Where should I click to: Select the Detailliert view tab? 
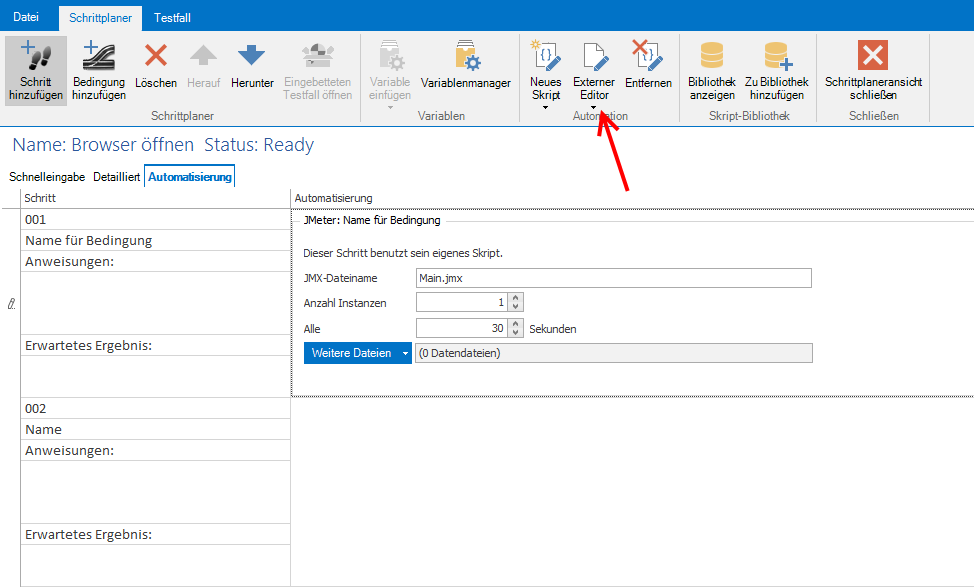click(116, 177)
